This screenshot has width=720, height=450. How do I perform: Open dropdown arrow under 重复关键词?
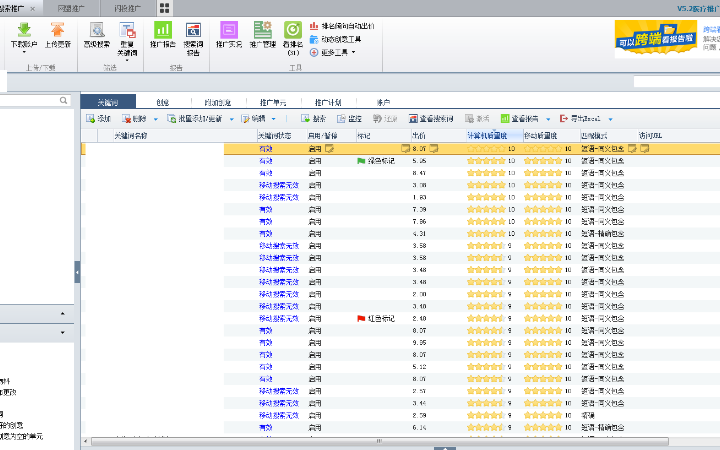point(127,60)
